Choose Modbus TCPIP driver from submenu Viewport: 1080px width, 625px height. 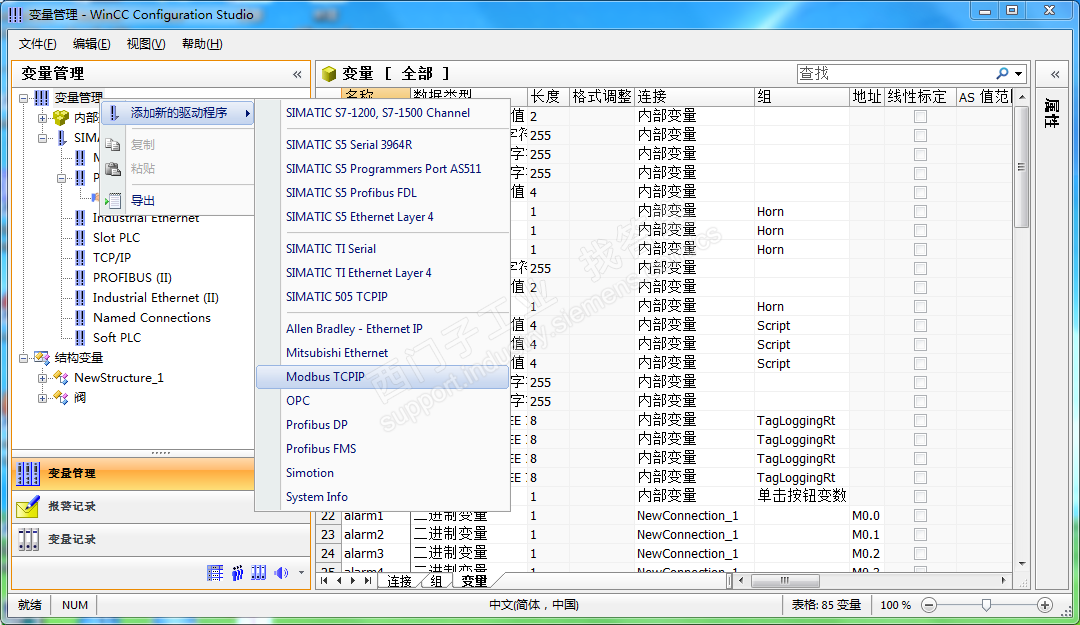click(x=382, y=377)
